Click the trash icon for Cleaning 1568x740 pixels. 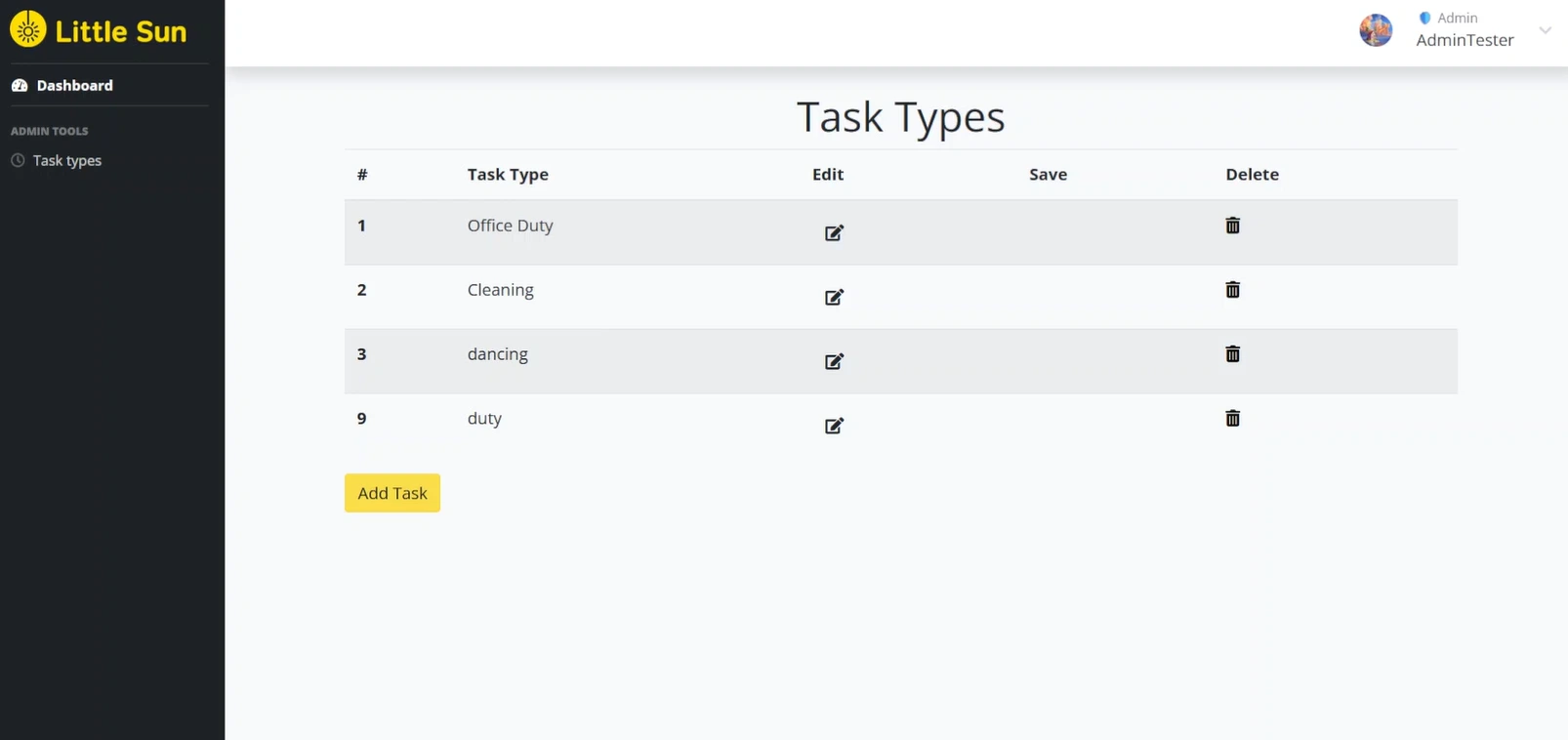(x=1232, y=290)
